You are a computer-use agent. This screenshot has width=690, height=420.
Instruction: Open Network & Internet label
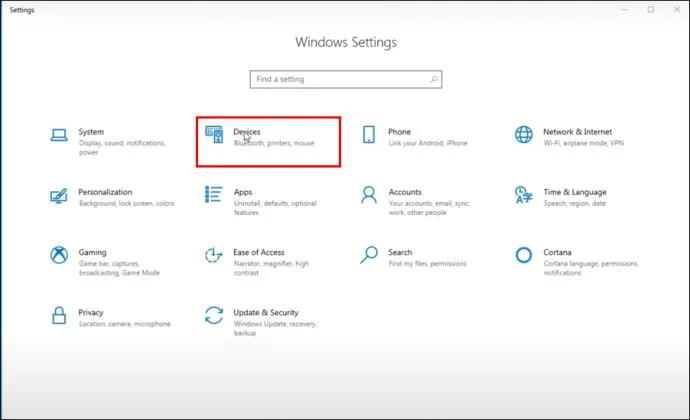(x=577, y=132)
